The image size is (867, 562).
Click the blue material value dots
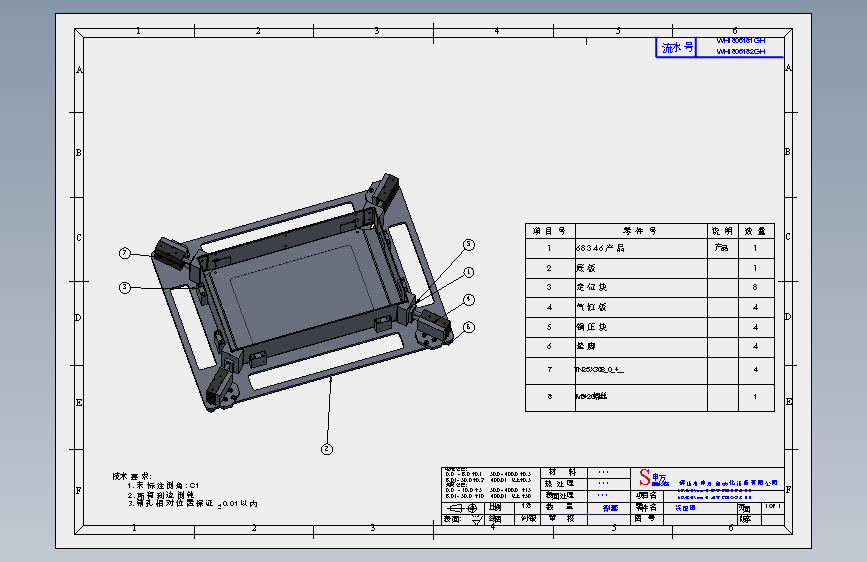pos(603,472)
